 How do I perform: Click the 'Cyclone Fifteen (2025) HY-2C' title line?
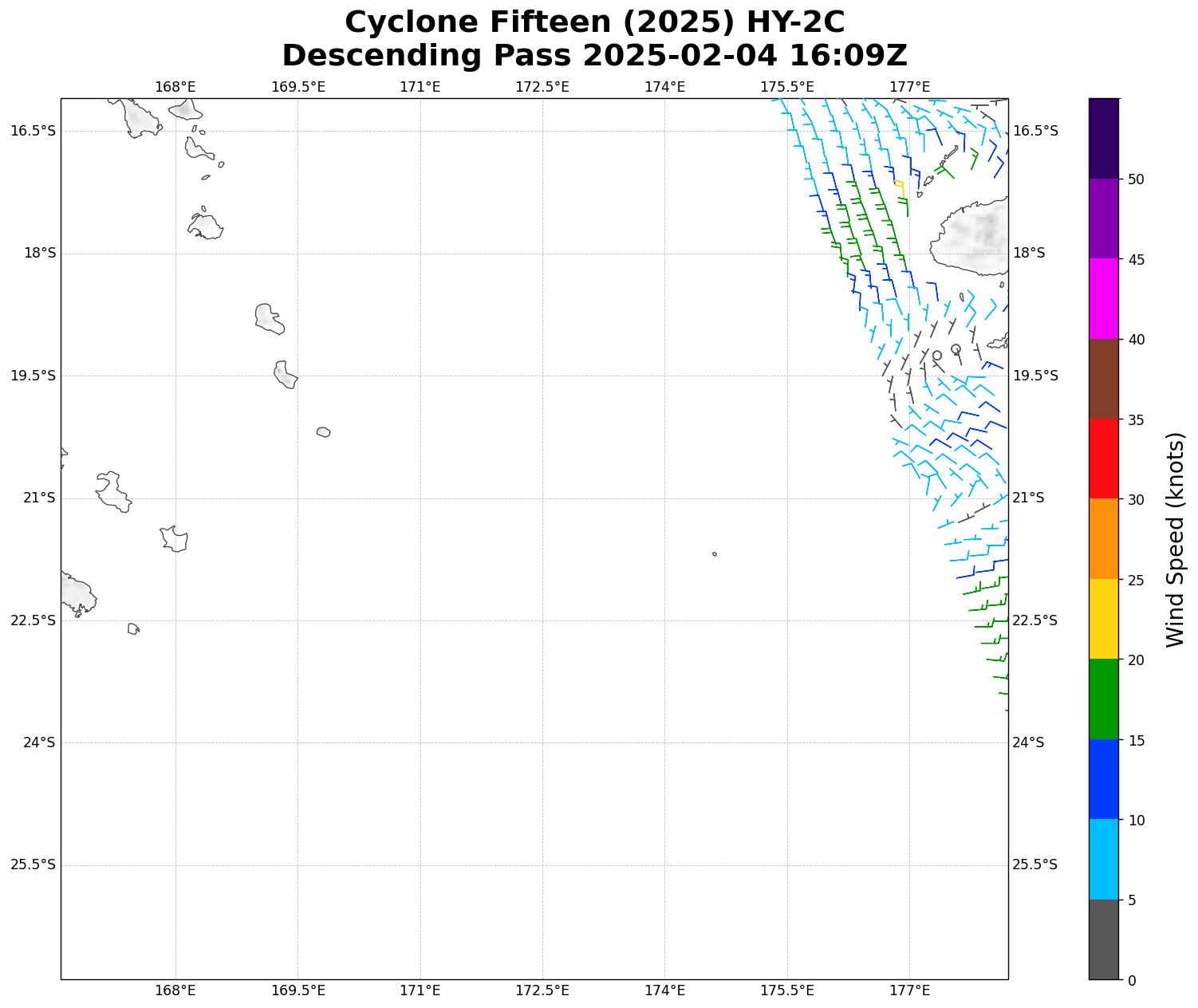point(594,22)
